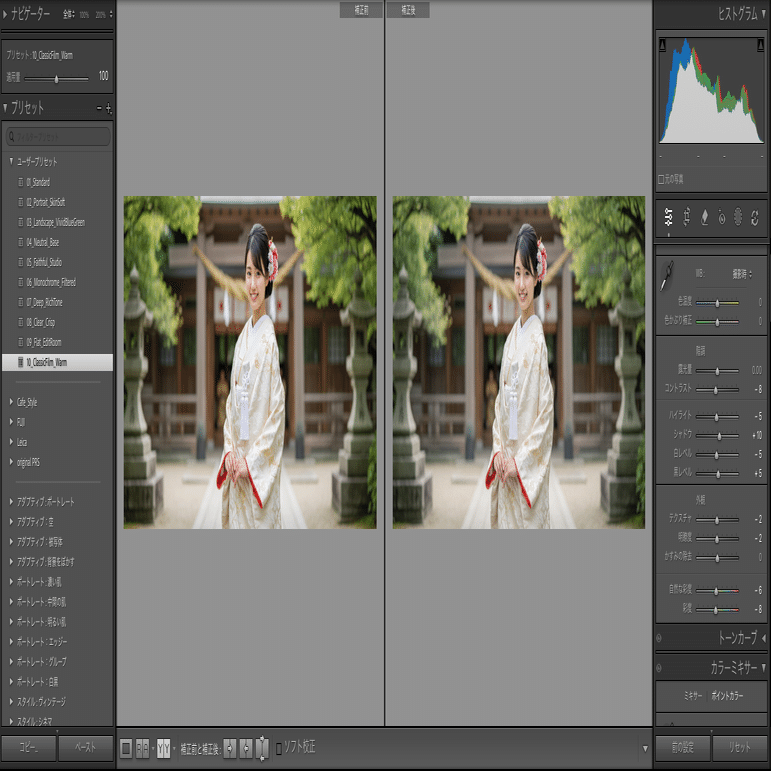Collapse the プリセット presets panel
The width and height of the screenshot is (771, 771).
5,108
